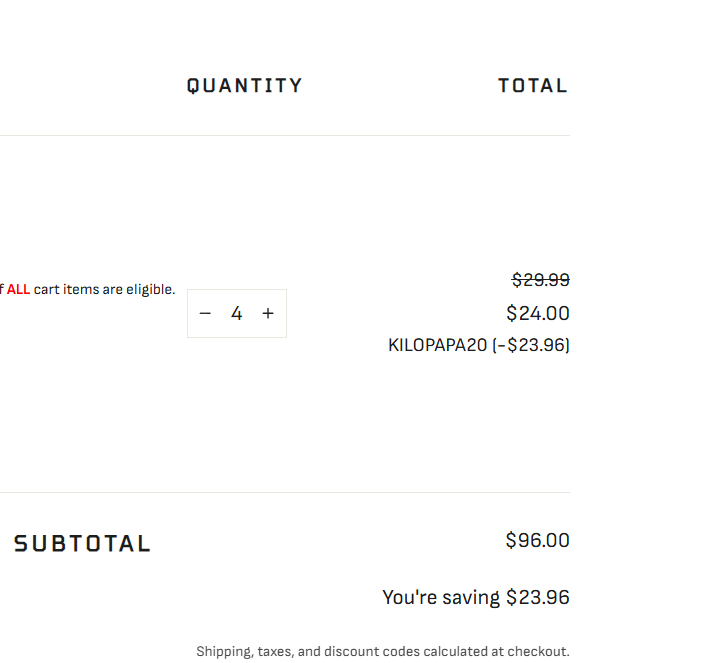Click the "You're saving" message text

pos(441,598)
